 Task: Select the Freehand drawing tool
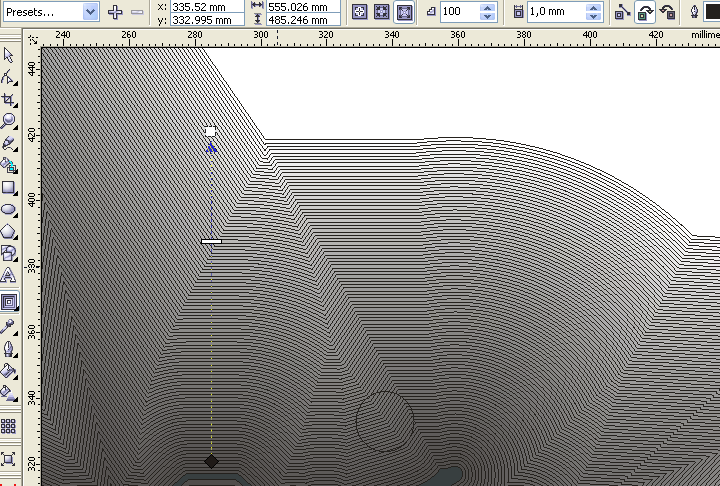coord(9,143)
